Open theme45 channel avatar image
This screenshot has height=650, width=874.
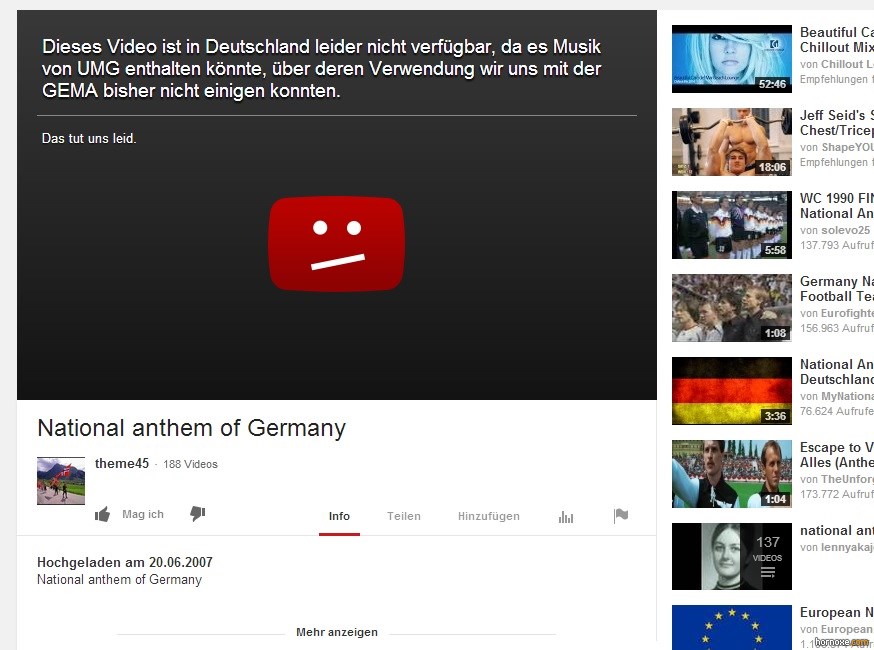click(x=61, y=481)
